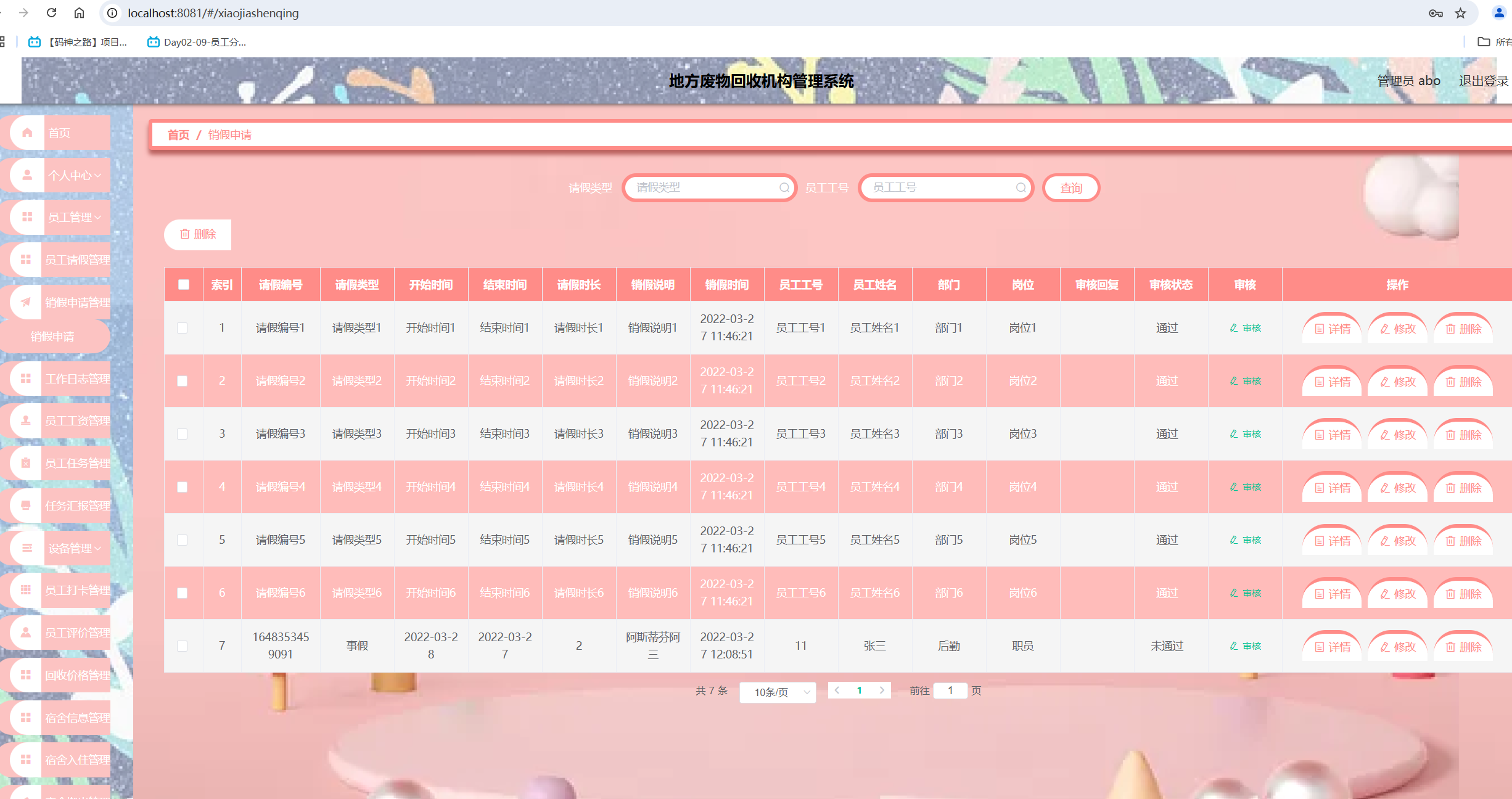Check the checkbox for row 1
Viewport: 1512px width, 799px height.
183,328
